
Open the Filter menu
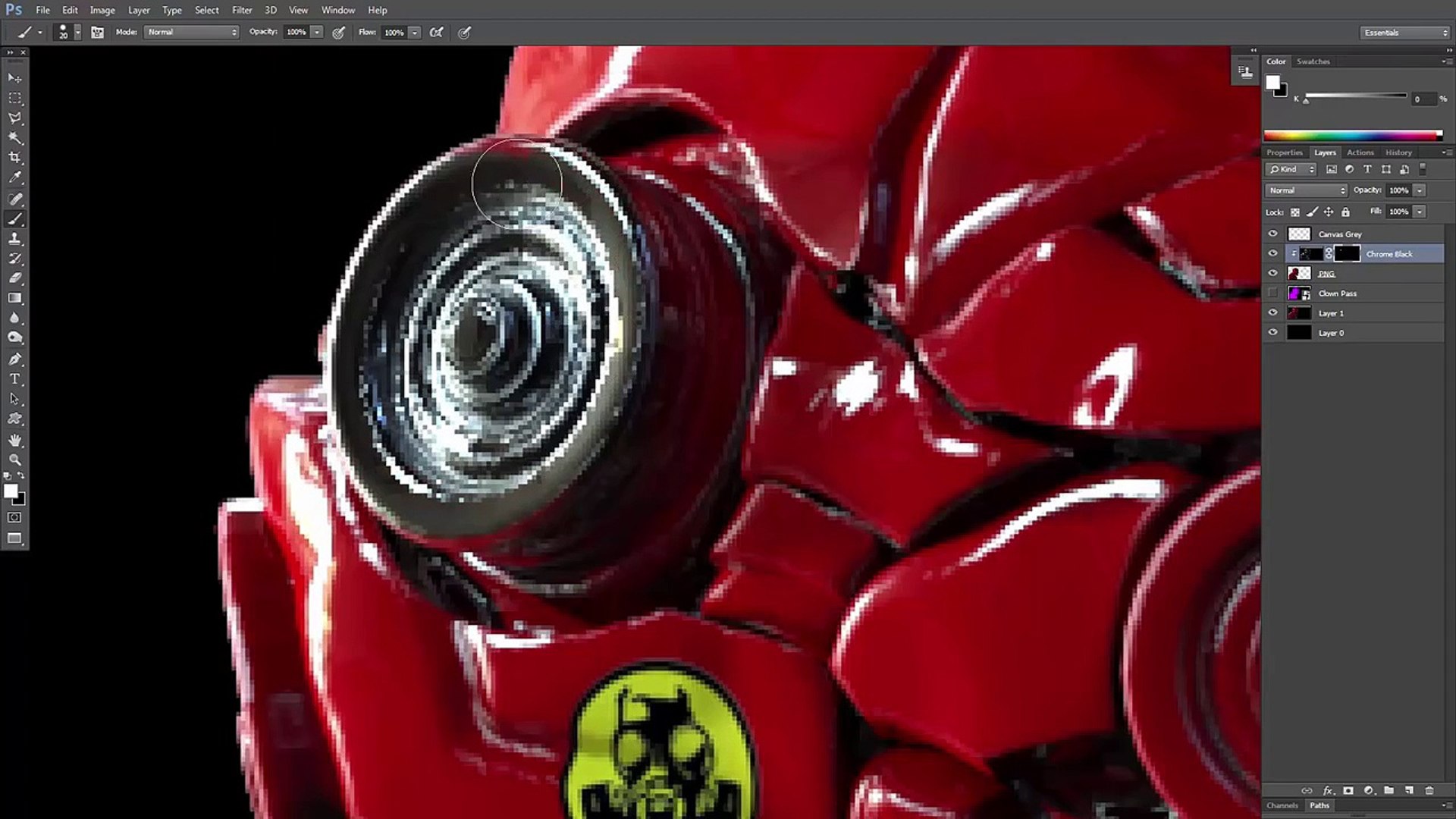pyautogui.click(x=242, y=10)
